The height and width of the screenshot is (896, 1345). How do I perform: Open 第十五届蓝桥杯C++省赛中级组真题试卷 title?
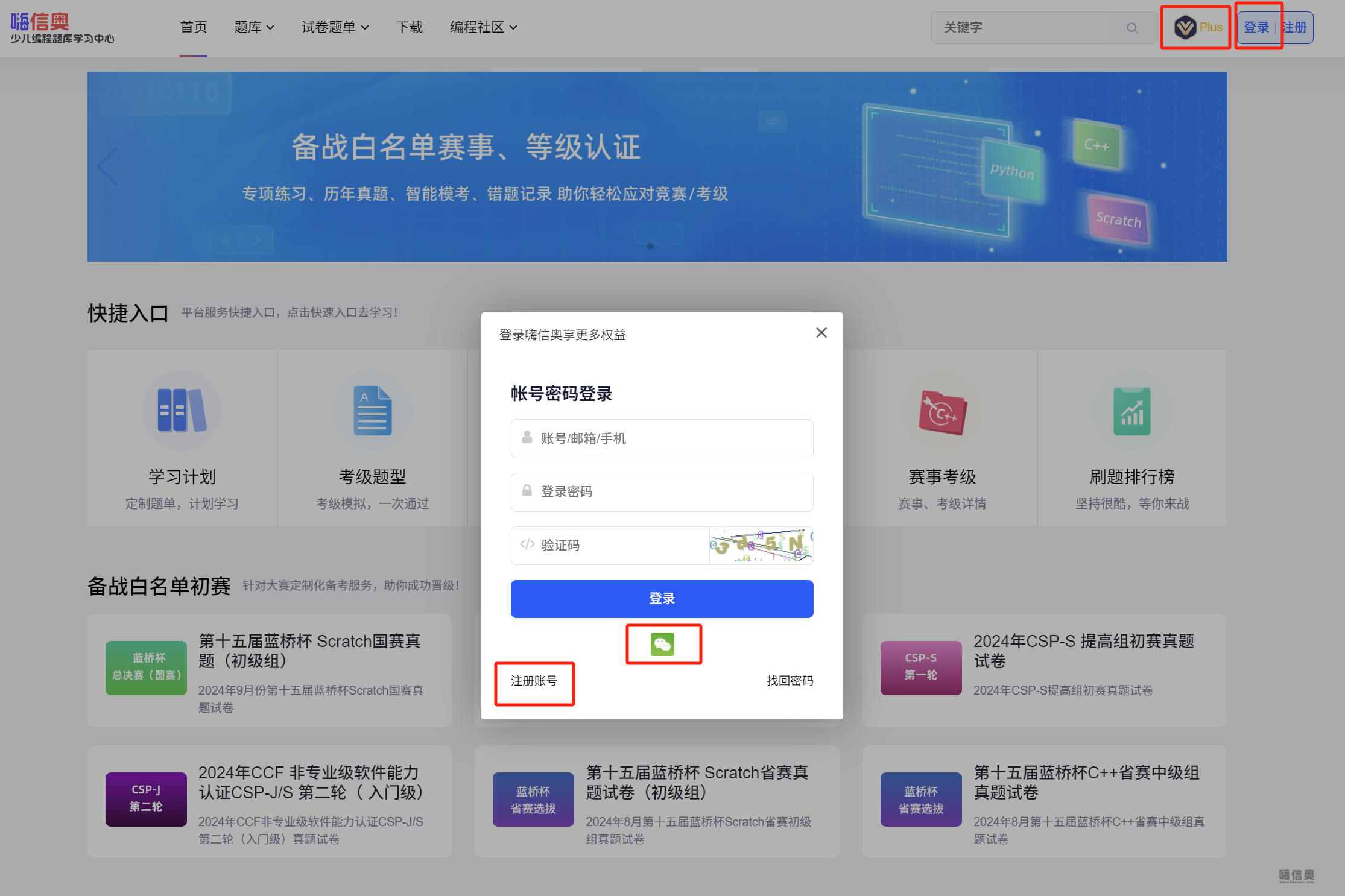click(1087, 782)
